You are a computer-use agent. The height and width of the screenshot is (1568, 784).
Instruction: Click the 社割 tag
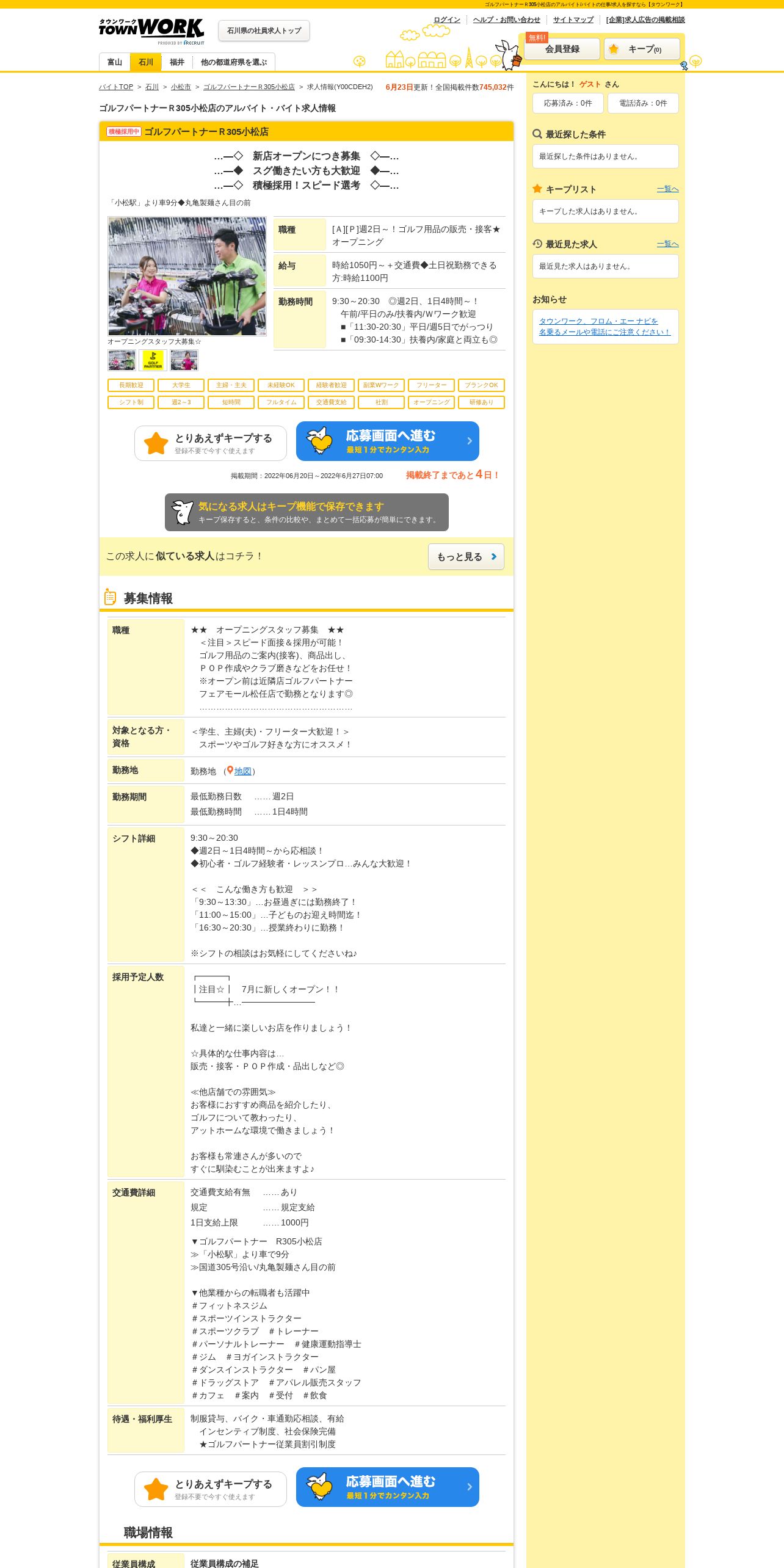[x=382, y=402]
